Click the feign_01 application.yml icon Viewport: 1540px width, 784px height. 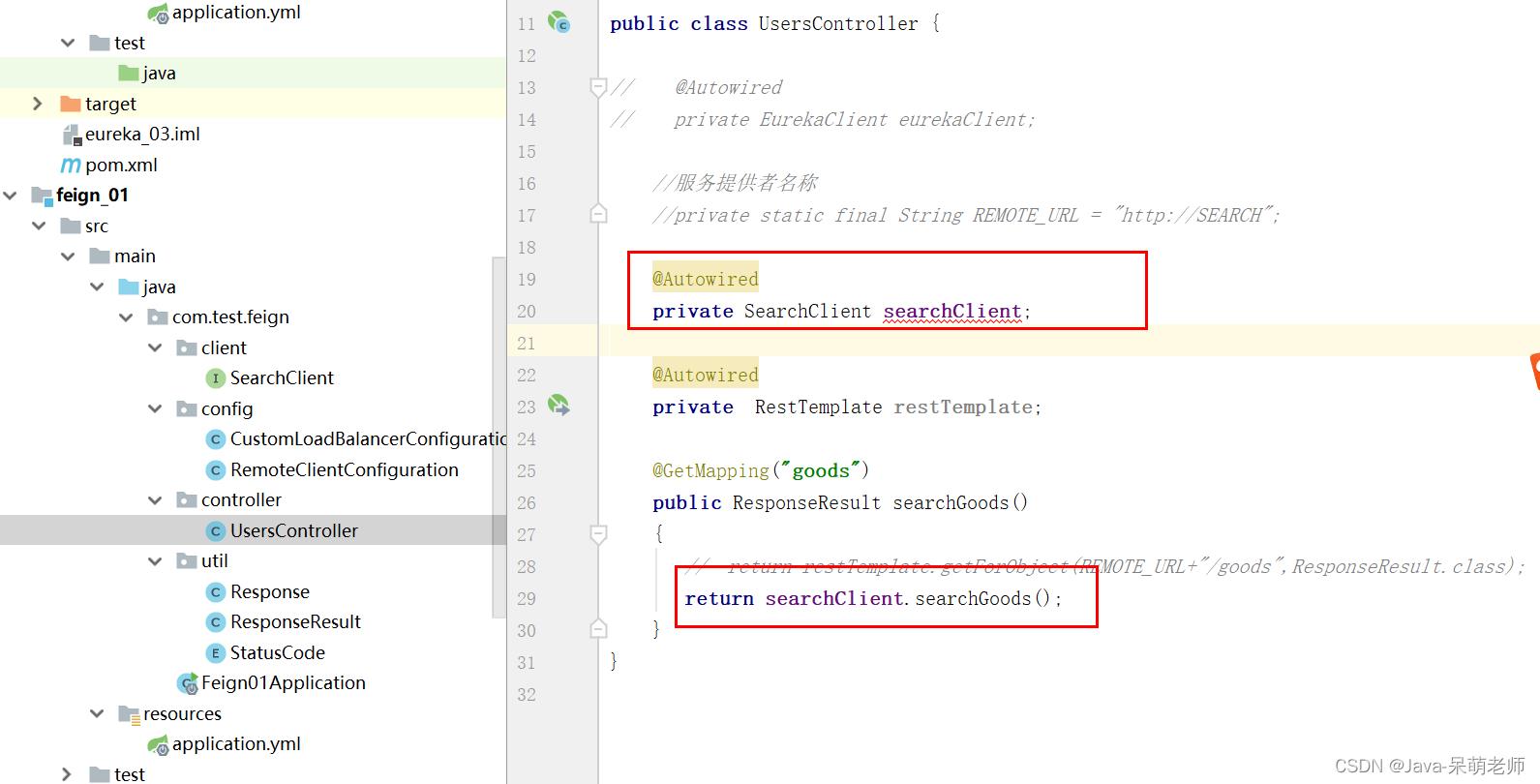[x=158, y=745]
